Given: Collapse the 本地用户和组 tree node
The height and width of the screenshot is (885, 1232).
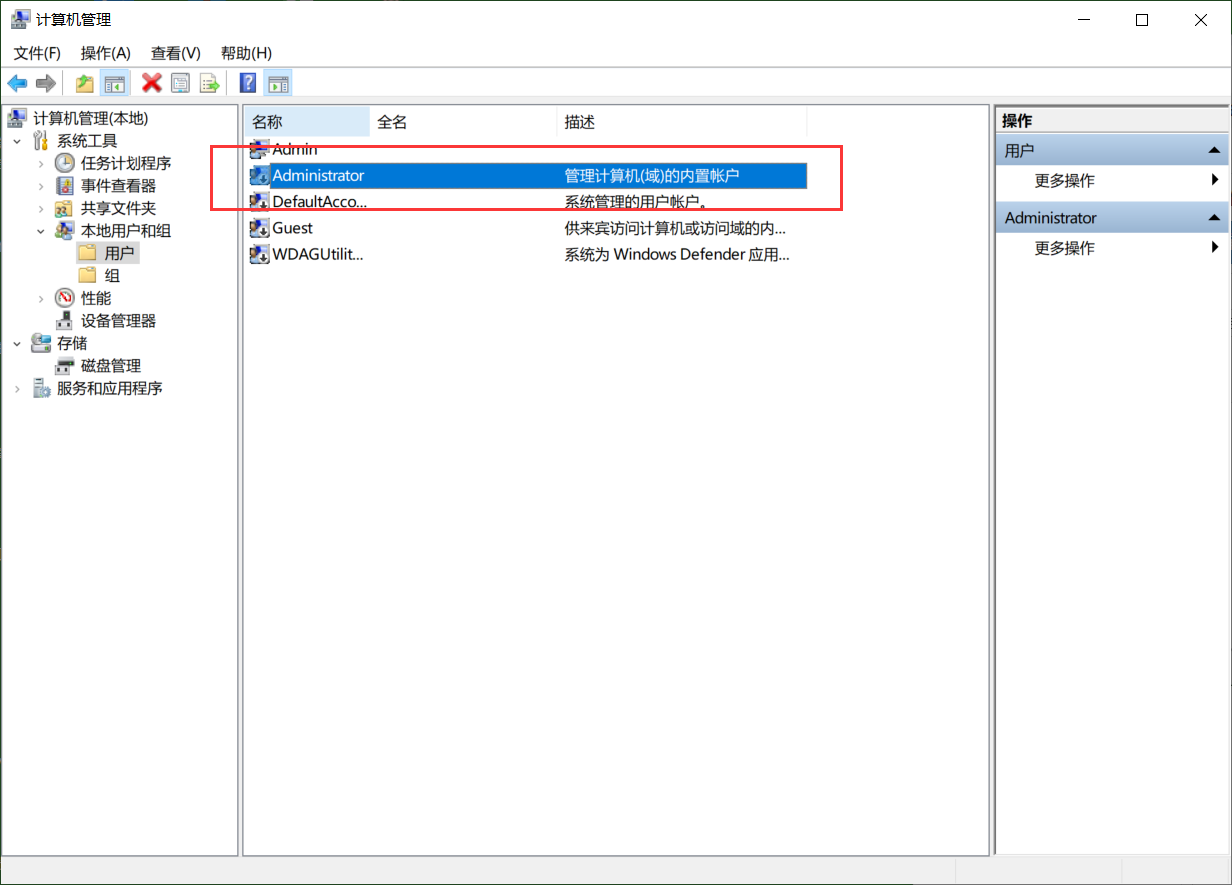Looking at the screenshot, I should [41, 231].
